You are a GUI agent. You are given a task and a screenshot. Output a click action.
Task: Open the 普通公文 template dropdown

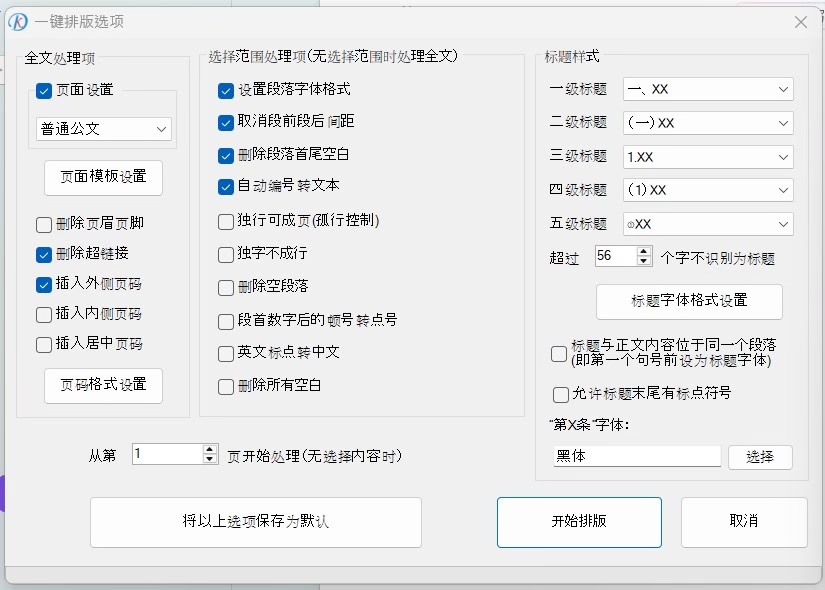105,129
